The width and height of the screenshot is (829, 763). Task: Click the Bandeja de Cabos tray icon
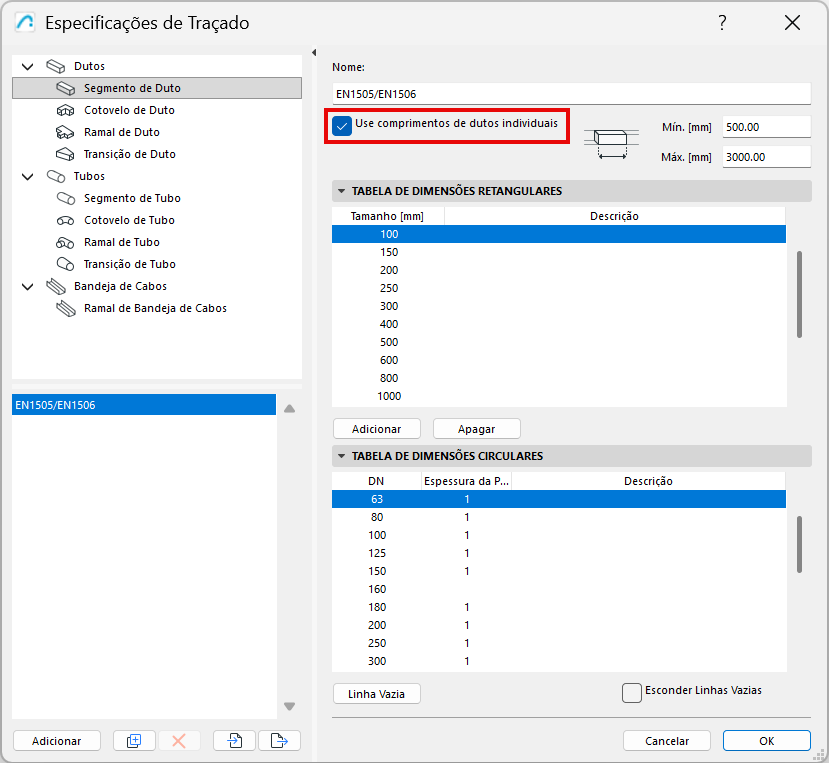tap(56, 287)
